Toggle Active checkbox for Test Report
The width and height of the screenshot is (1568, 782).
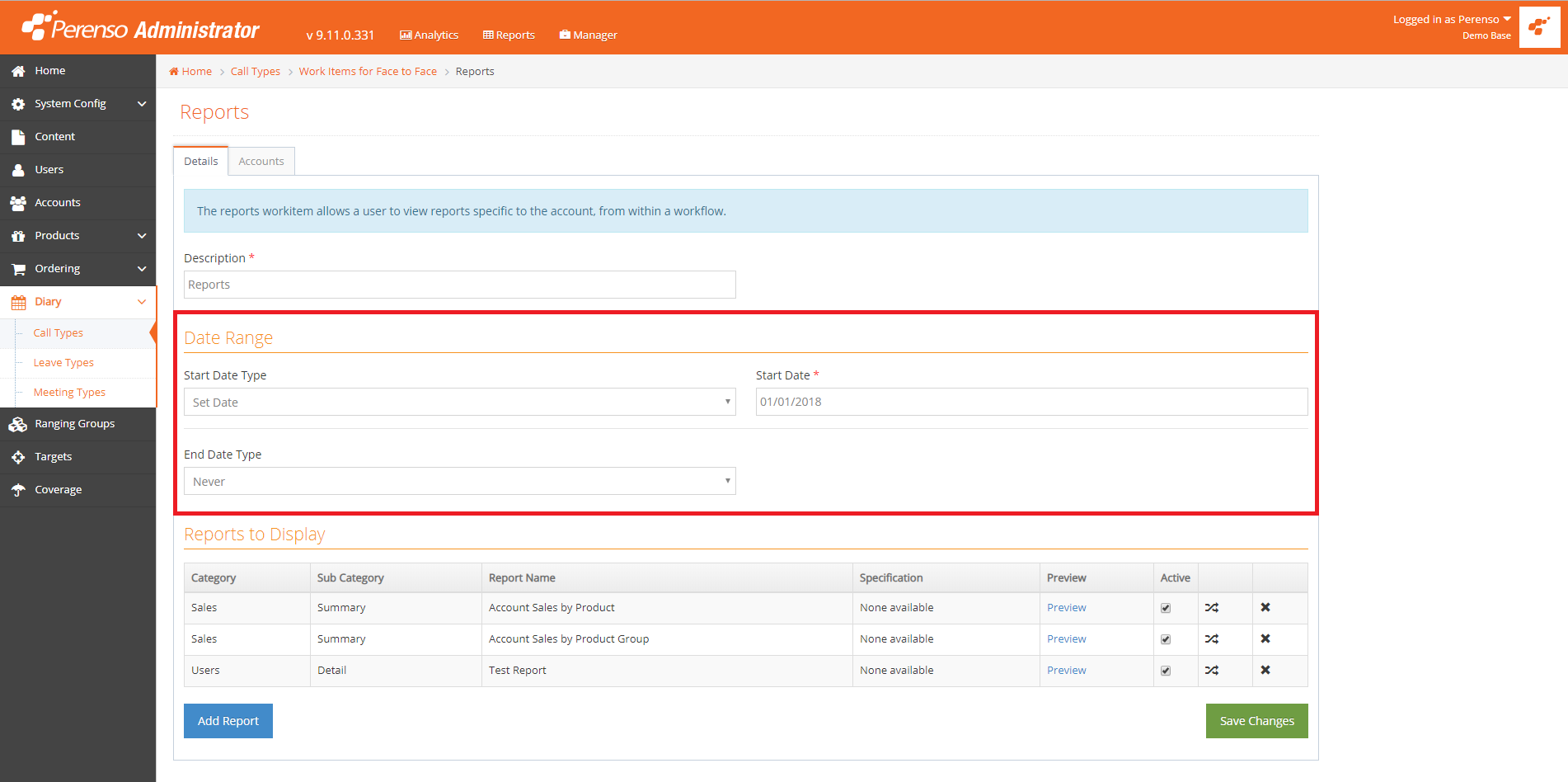[x=1166, y=671]
